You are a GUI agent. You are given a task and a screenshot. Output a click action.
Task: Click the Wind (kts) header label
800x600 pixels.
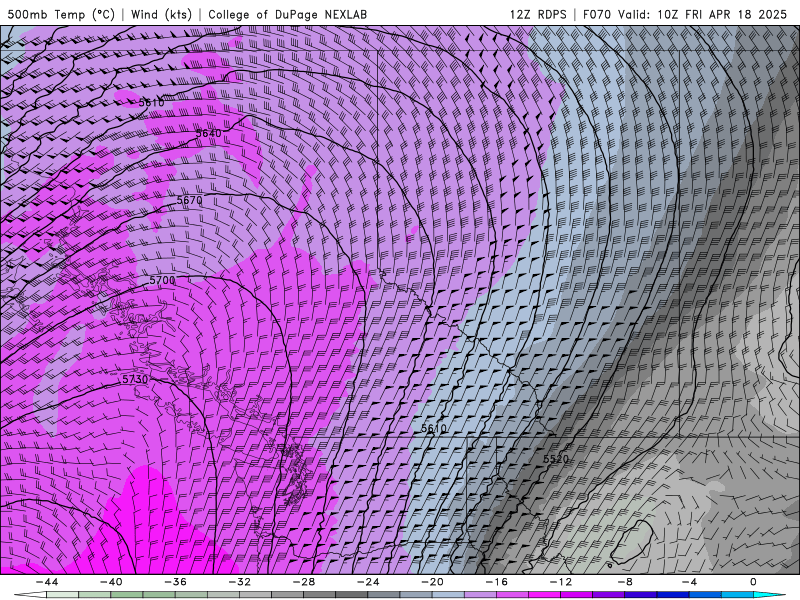[161, 14]
